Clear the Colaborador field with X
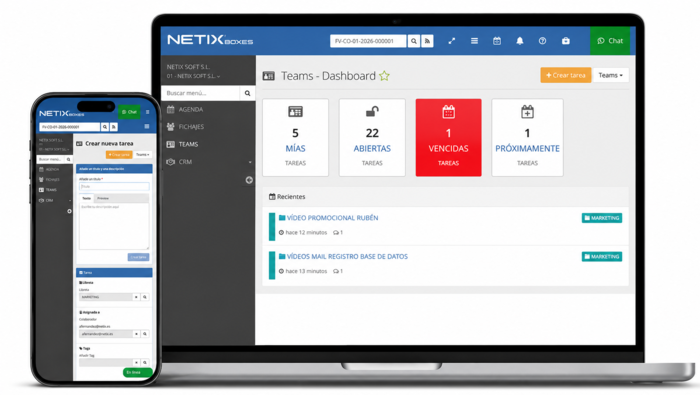The image size is (700, 395). pyautogui.click(x=136, y=334)
